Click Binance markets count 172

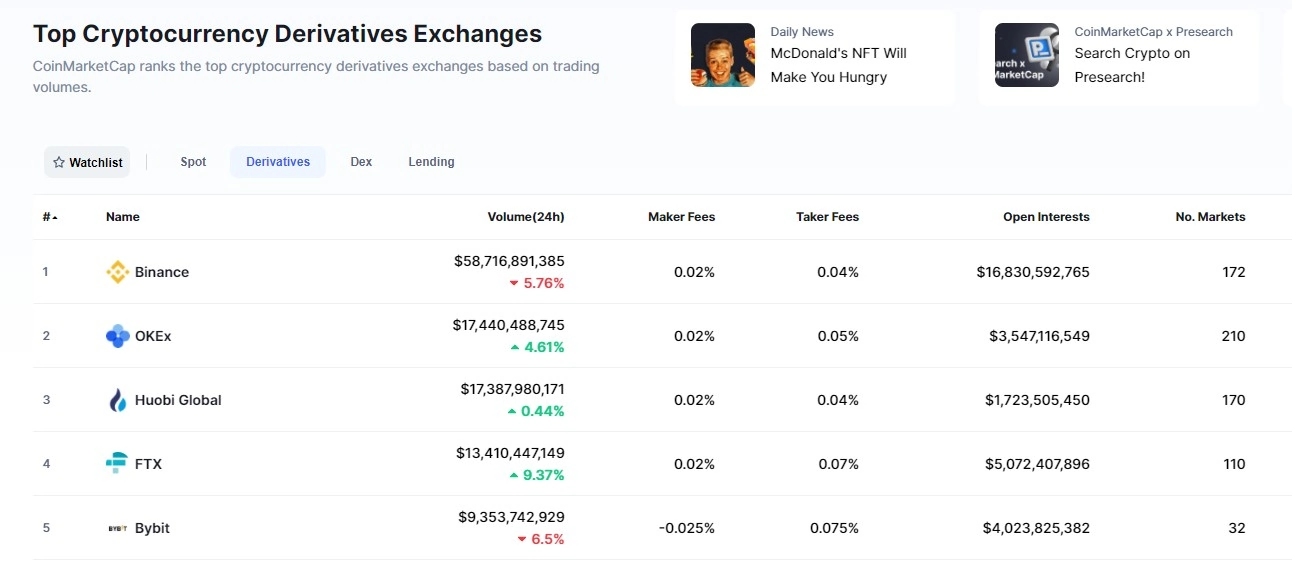click(1234, 272)
